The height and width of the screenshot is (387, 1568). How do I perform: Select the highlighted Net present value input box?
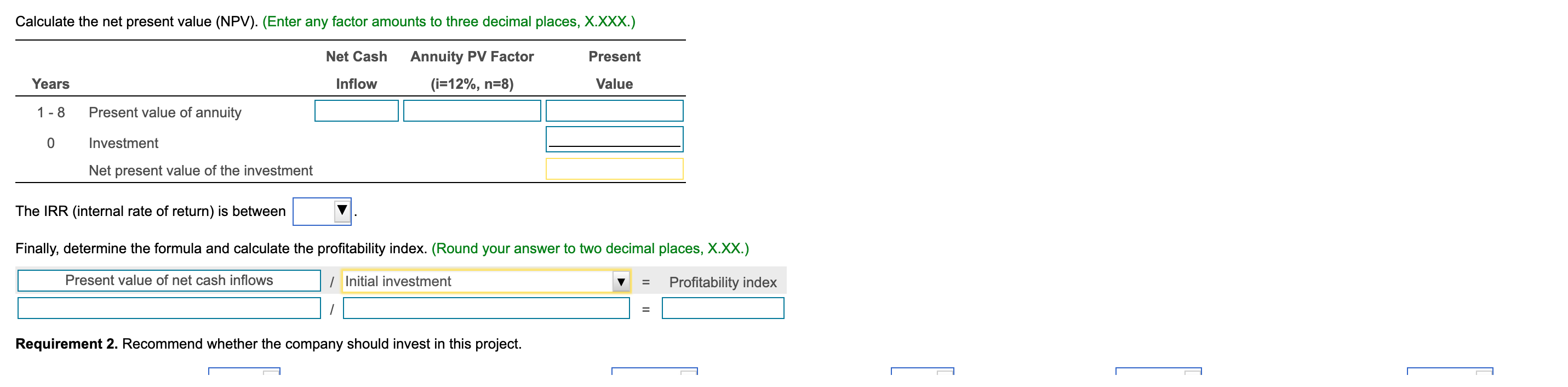[615, 169]
